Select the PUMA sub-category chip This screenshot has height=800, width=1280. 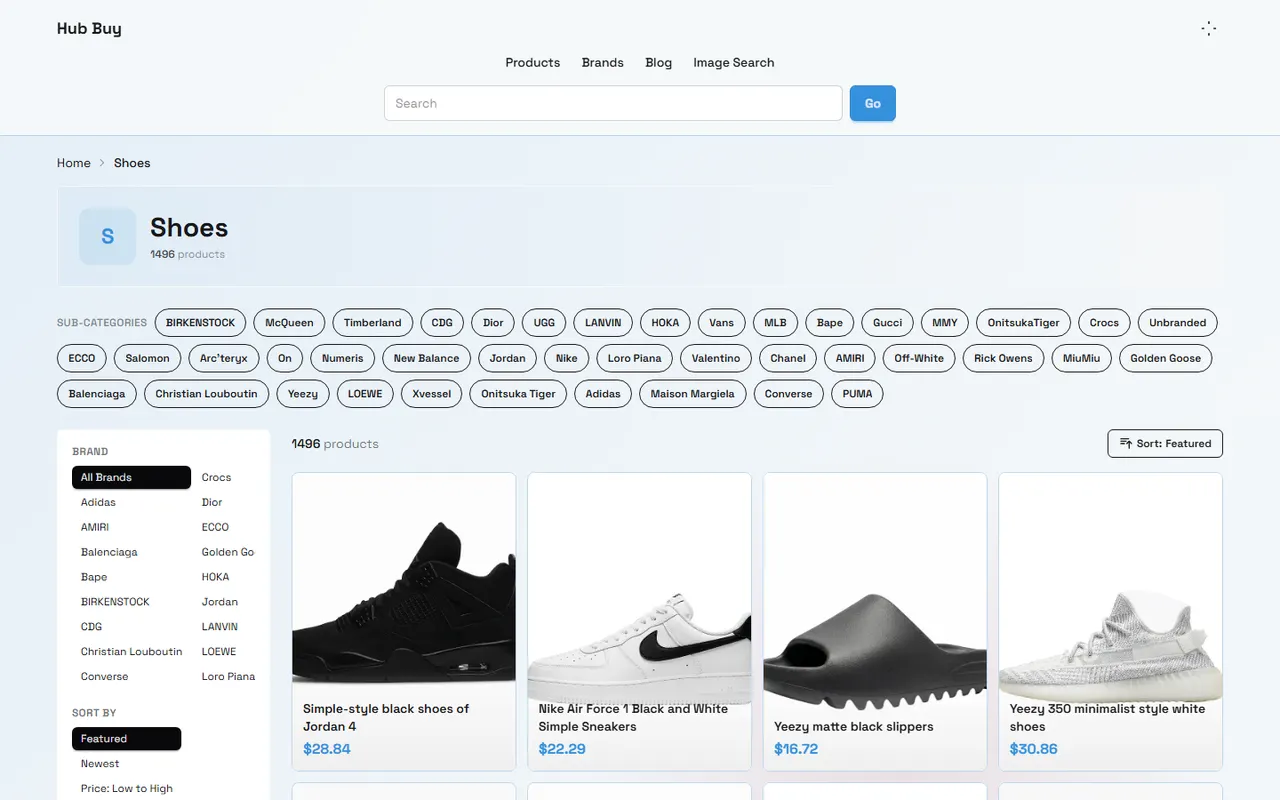click(857, 394)
